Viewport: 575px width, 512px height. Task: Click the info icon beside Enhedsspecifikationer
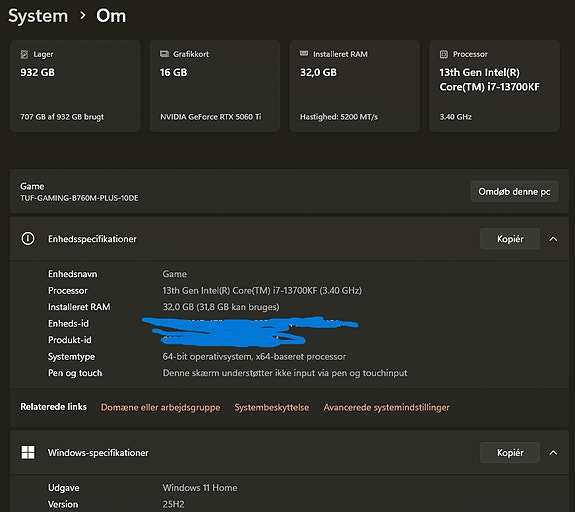(28, 238)
